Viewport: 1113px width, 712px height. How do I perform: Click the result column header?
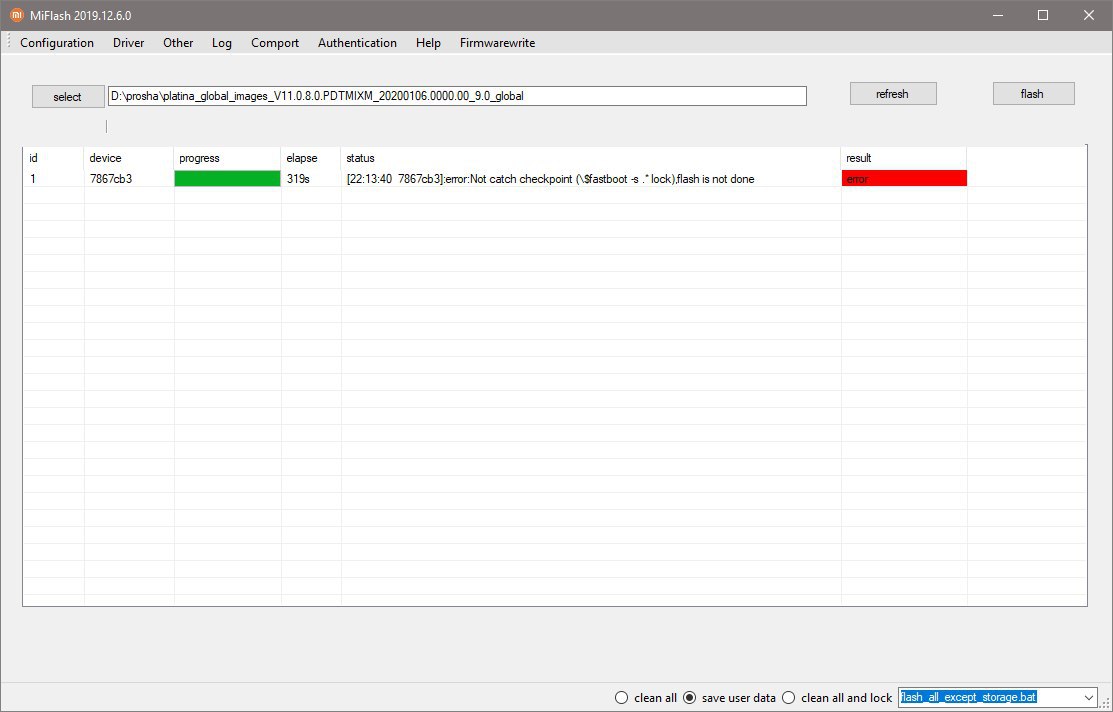[904, 158]
